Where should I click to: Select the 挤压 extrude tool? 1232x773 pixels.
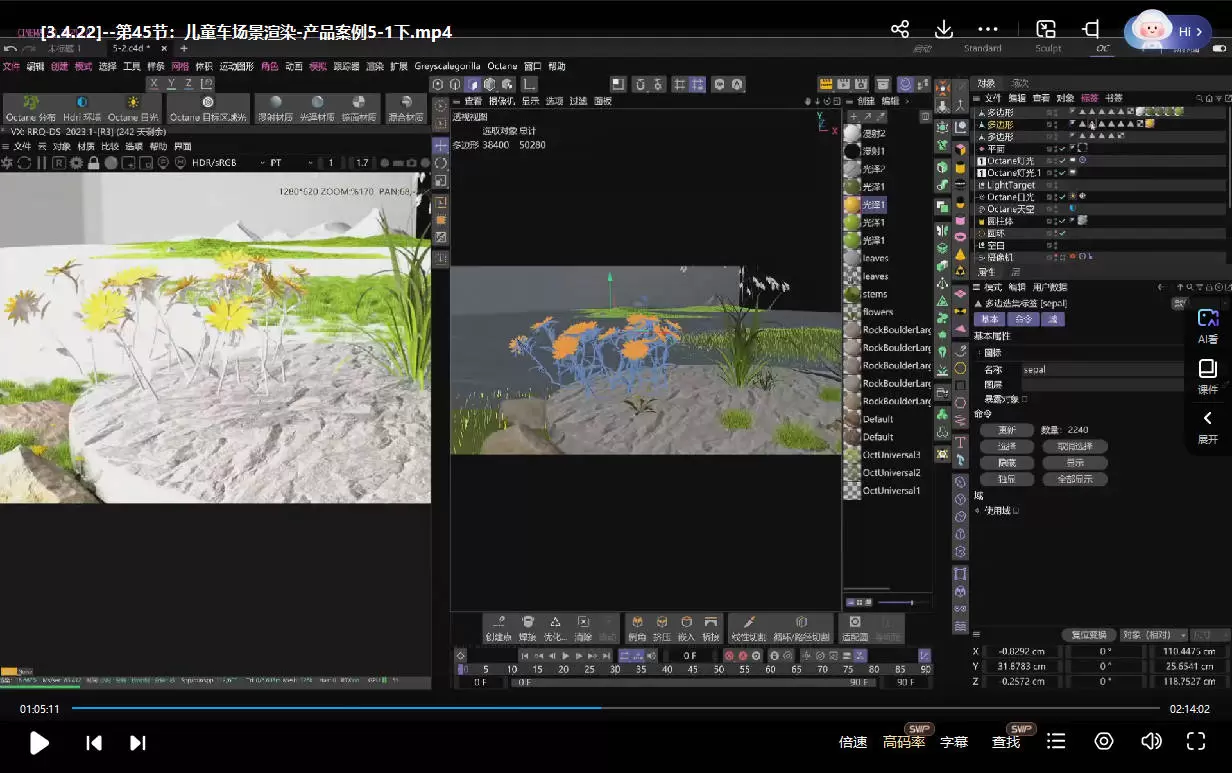pos(661,627)
